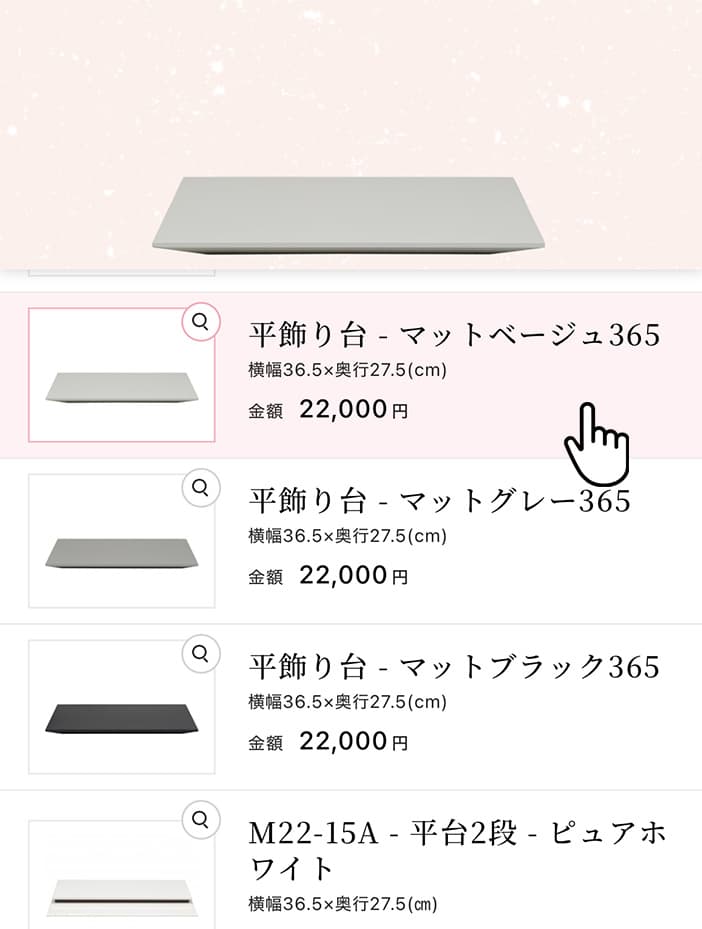Click the M22-15A - 平台2段 - ピュアホワイト title
The height and width of the screenshot is (929, 702).
457,849
